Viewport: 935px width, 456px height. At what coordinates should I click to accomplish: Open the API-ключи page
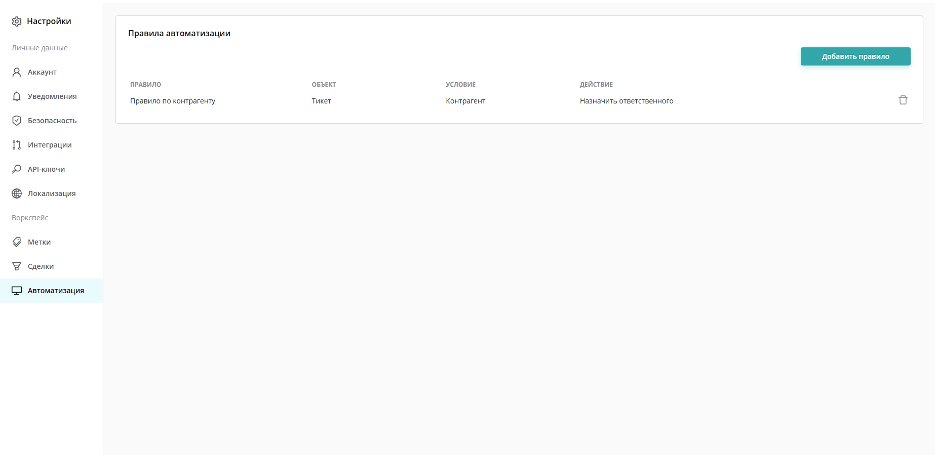(51, 169)
